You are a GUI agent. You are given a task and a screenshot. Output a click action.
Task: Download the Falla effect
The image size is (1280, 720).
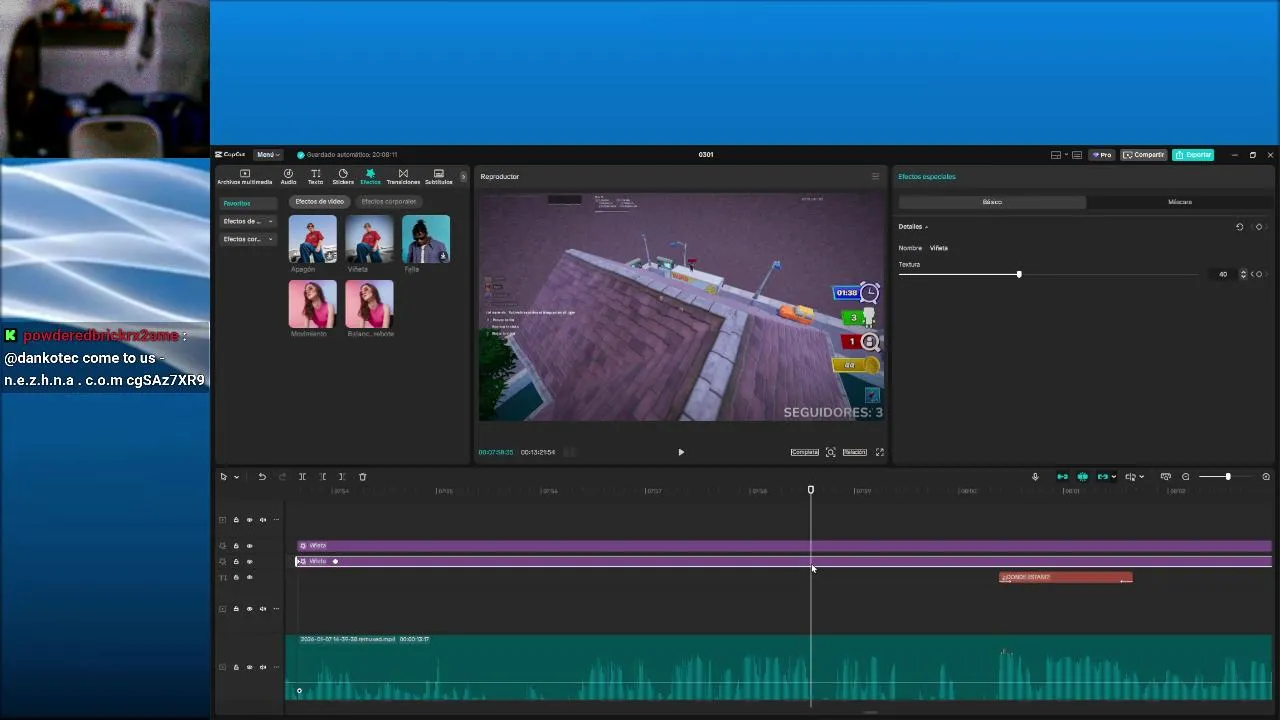pos(443,256)
